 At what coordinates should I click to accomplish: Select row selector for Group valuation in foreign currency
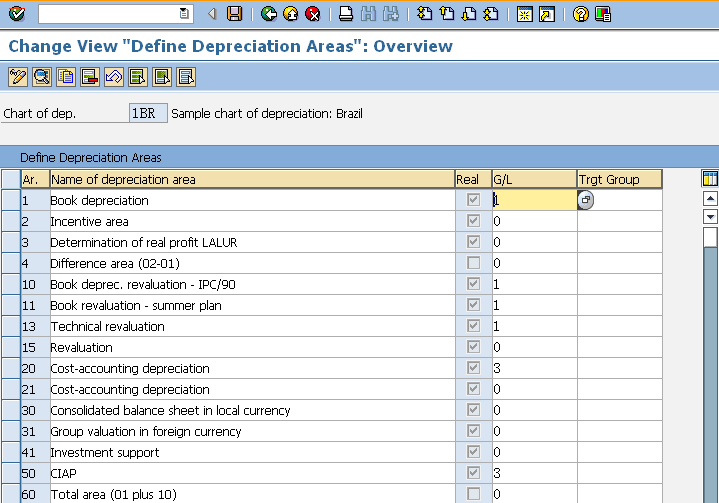[11, 431]
